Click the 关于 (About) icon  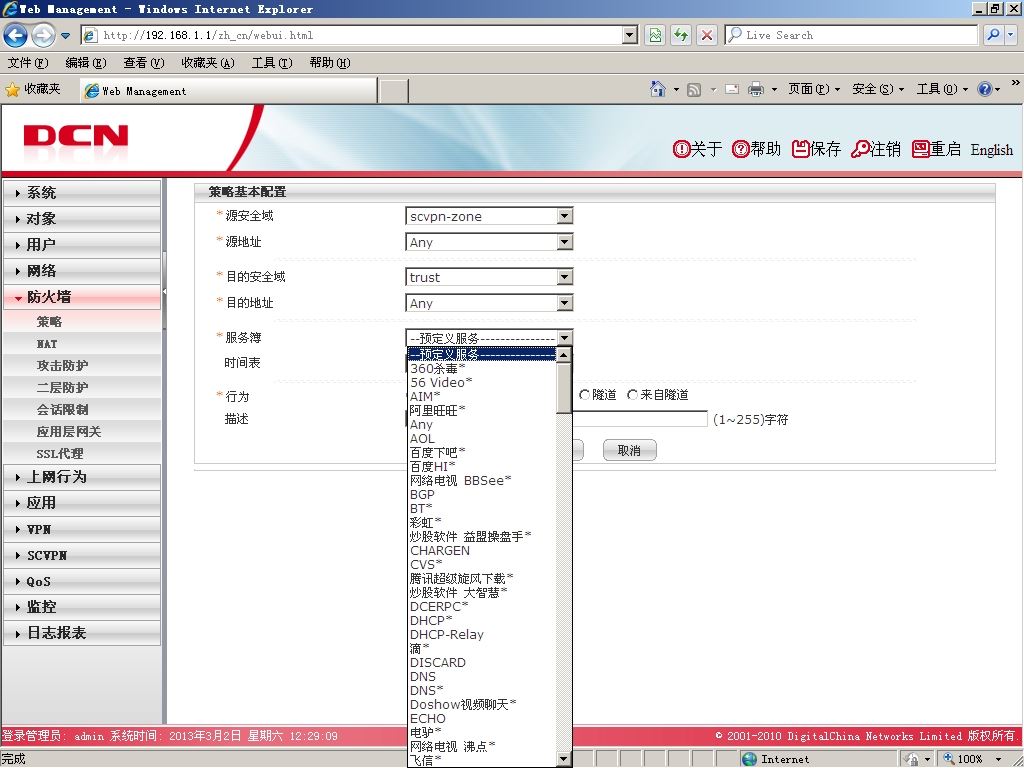tap(681, 150)
